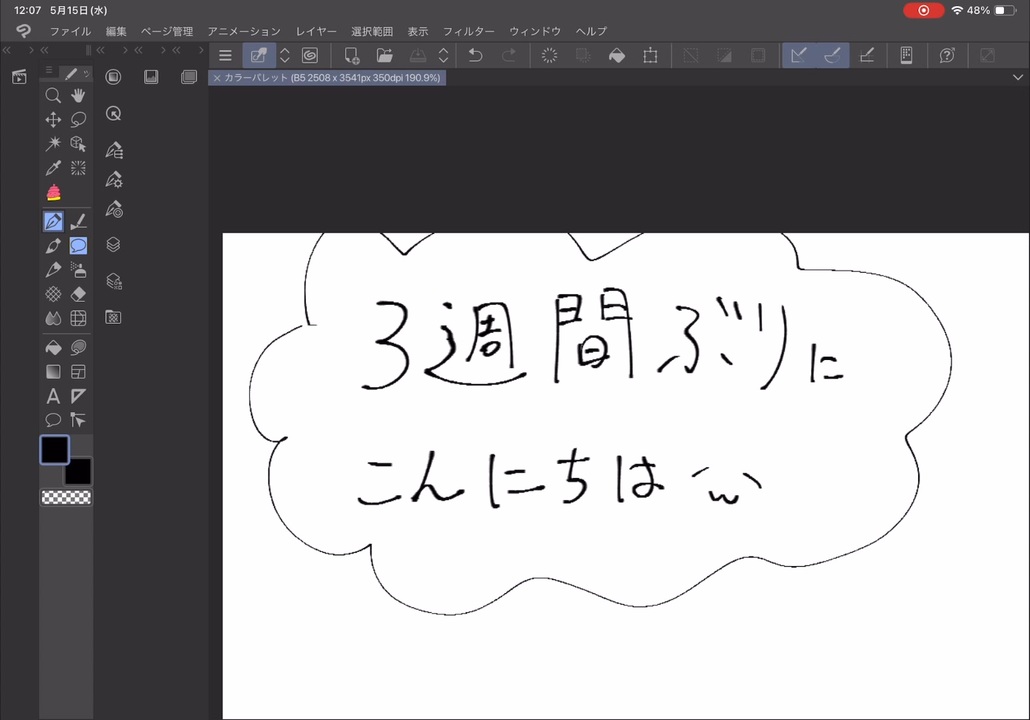Image resolution: width=1030 pixels, height=720 pixels.
Task: Expand the up-down arrows beside pen-edit button
Action: (284, 56)
